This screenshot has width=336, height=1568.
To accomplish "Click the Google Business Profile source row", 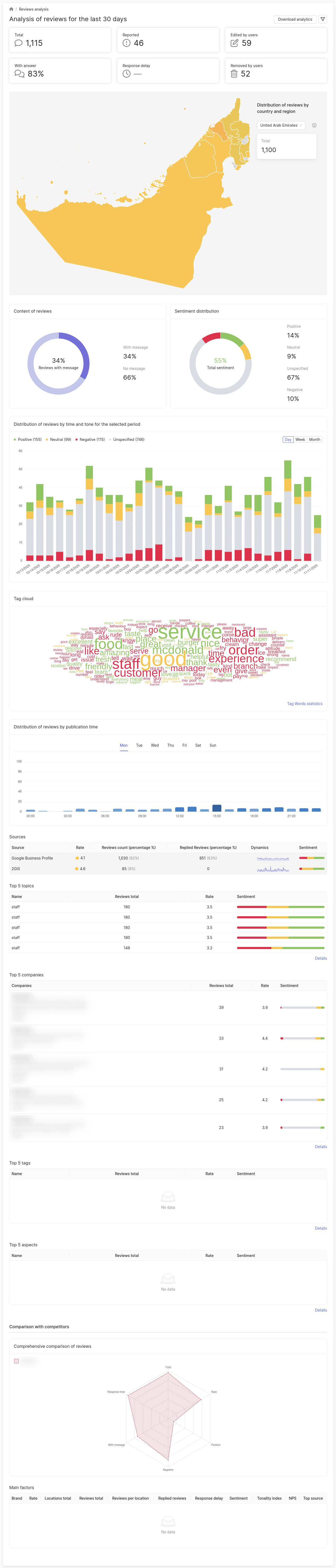I will coord(32,858).
